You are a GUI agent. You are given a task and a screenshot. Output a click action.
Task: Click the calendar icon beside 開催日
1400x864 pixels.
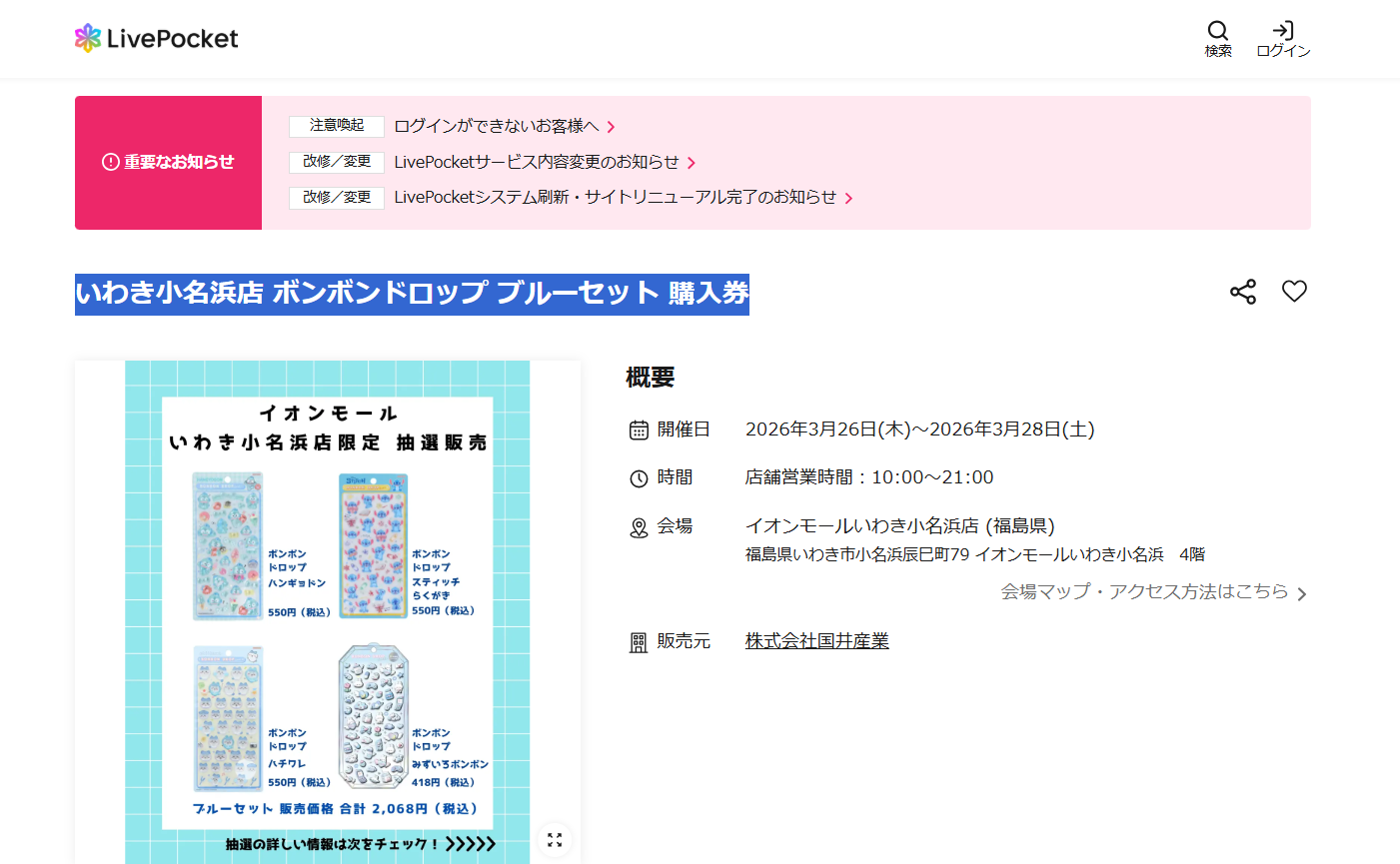[640, 429]
